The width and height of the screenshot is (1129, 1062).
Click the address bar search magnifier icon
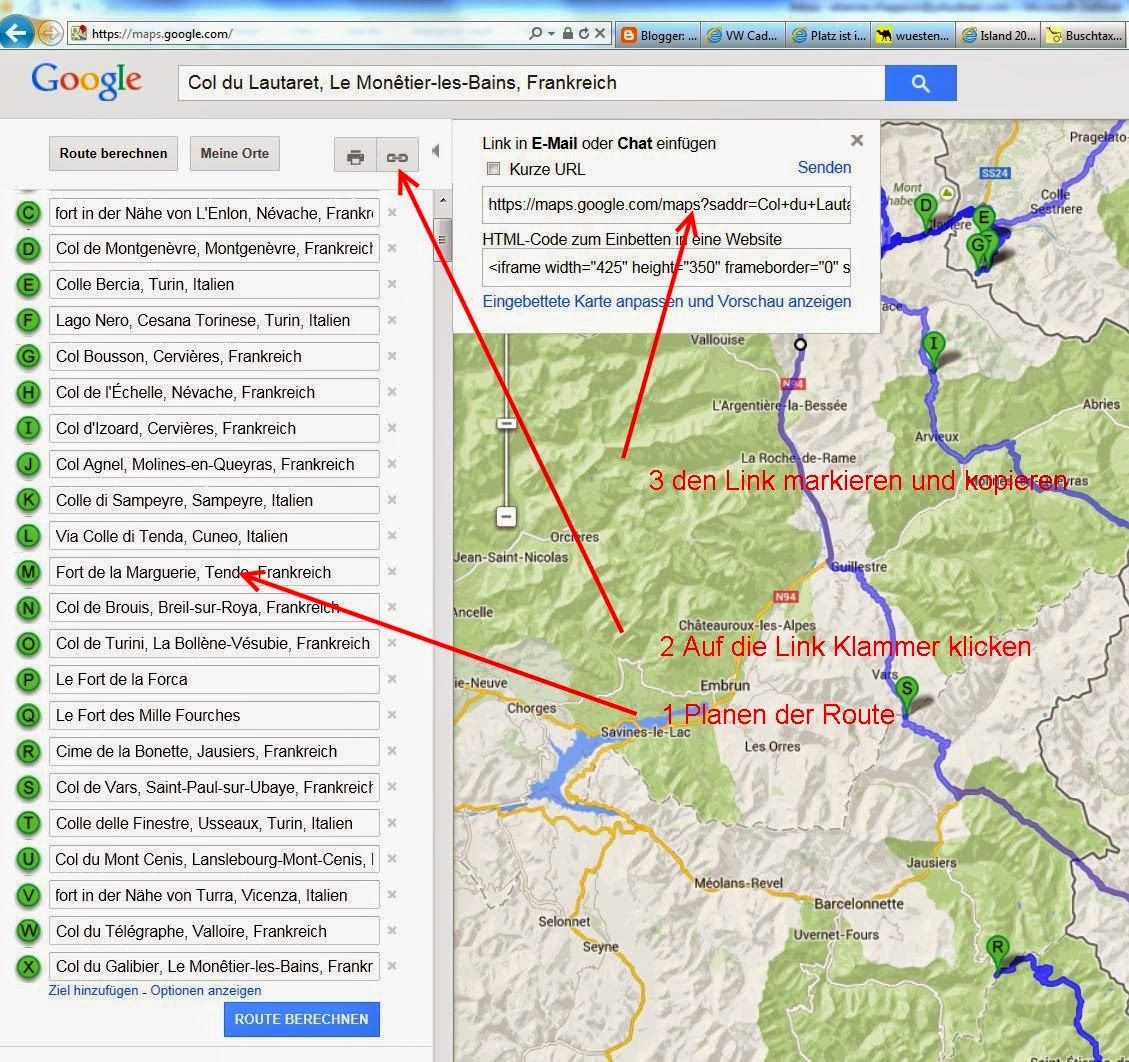[535, 33]
